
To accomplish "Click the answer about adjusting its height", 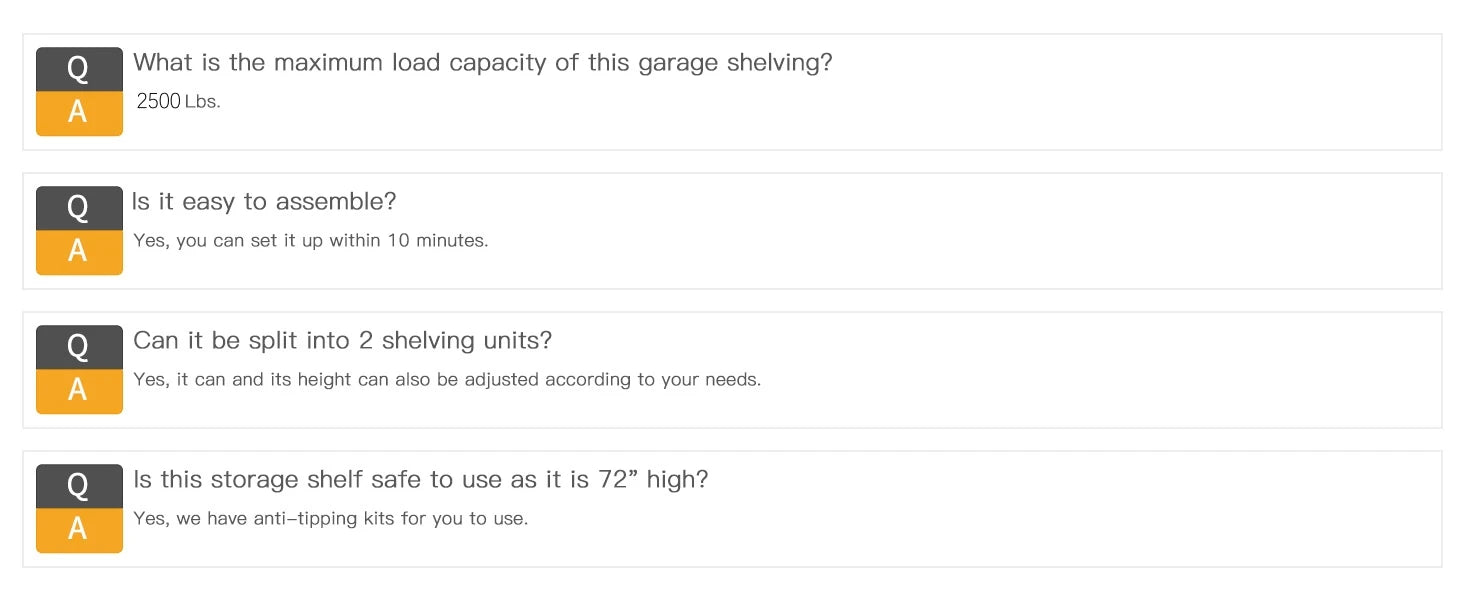I will click(x=447, y=380).
